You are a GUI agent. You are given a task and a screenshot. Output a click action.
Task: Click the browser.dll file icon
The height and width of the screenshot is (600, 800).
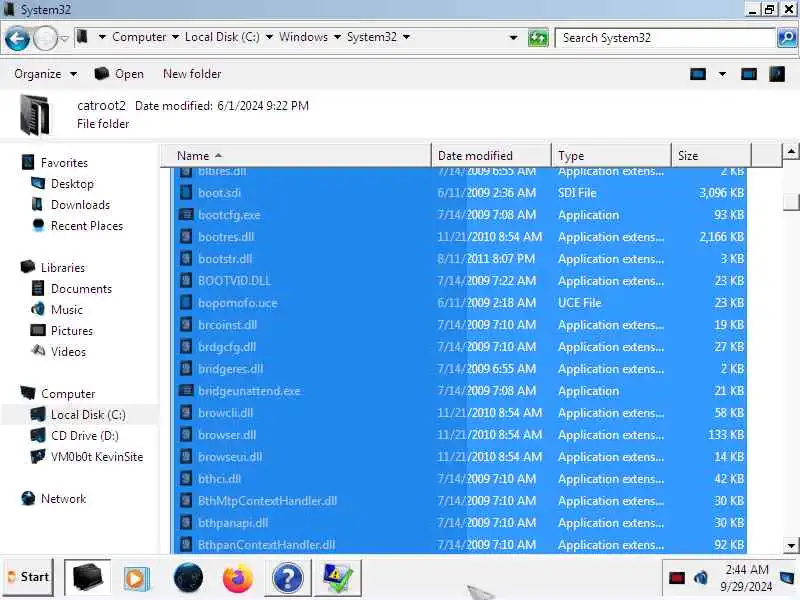coord(186,435)
